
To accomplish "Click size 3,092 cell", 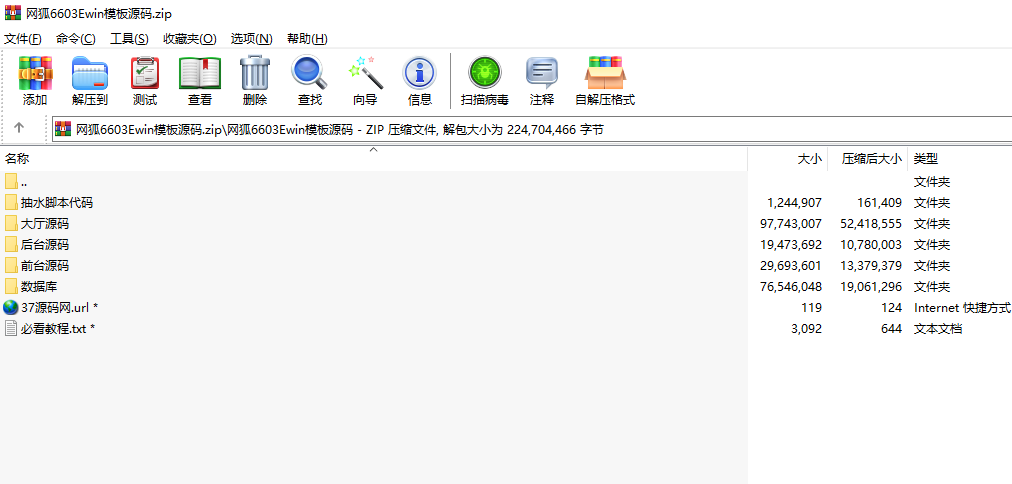I will point(806,328).
